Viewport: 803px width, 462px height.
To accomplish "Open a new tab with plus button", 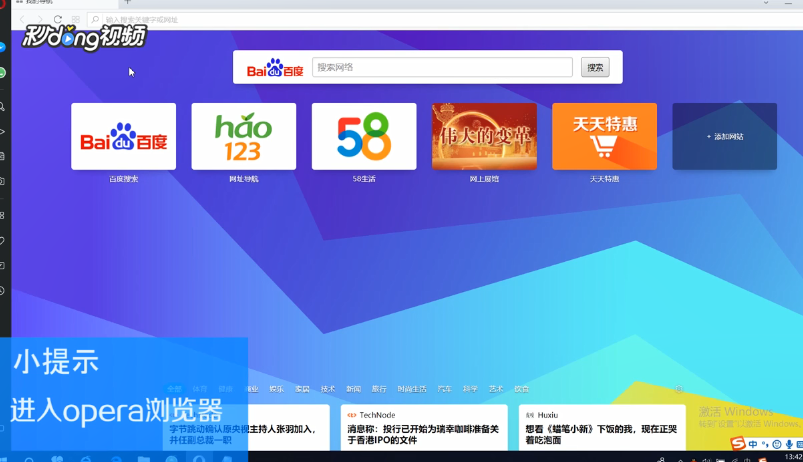I will point(128,2).
